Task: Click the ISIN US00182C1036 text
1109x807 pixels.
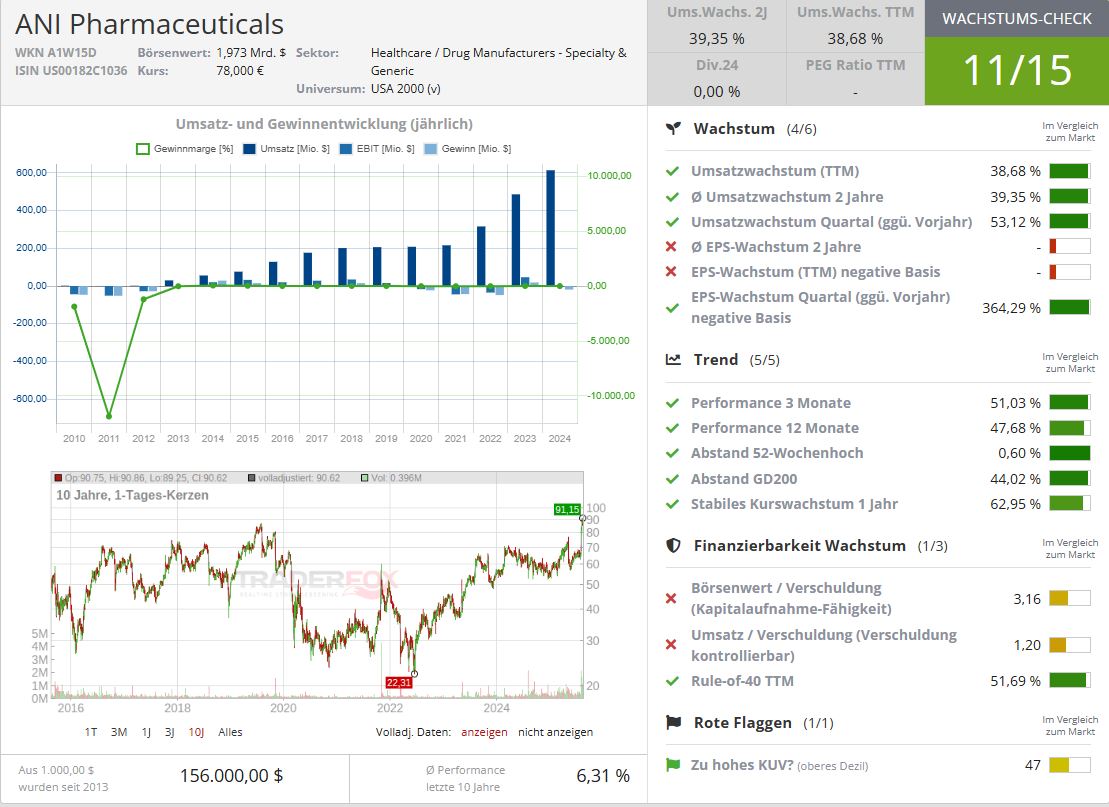Action: (x=71, y=71)
